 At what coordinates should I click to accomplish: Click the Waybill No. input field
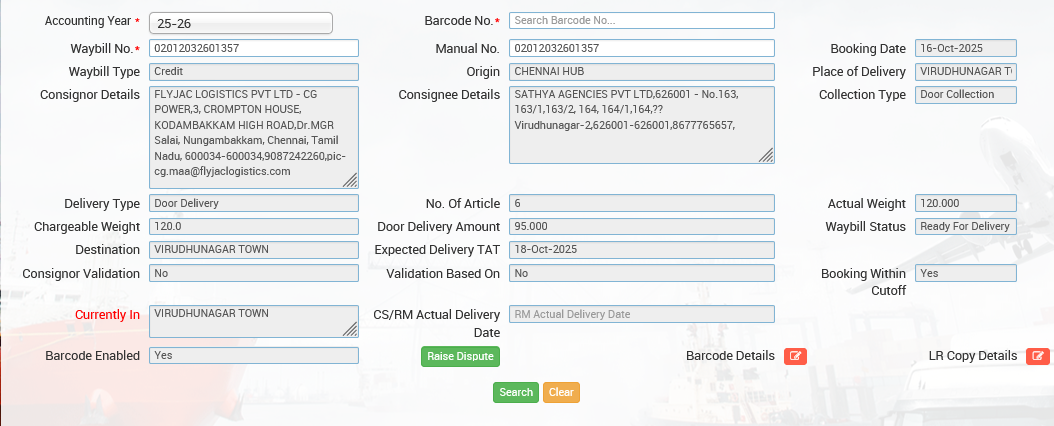pos(253,48)
